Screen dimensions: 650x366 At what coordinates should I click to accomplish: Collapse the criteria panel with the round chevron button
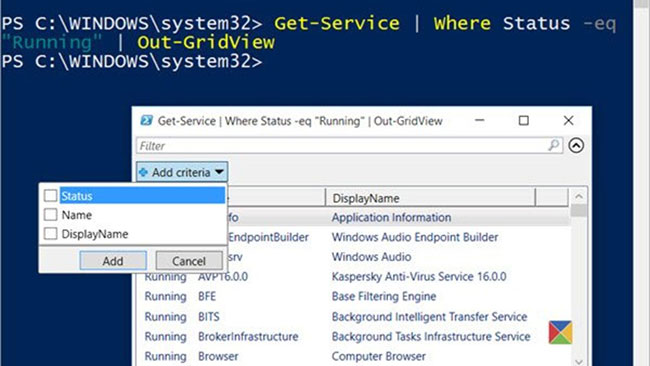(576, 145)
